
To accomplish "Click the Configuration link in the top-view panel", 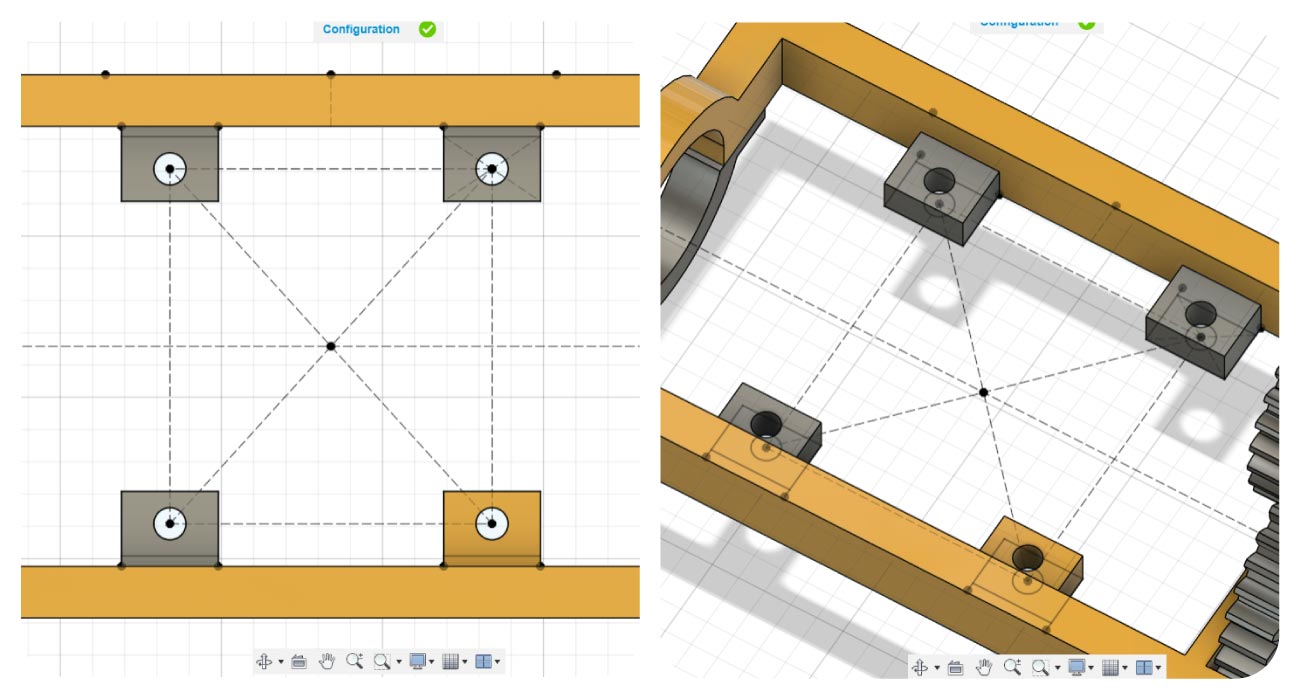I will point(361,29).
